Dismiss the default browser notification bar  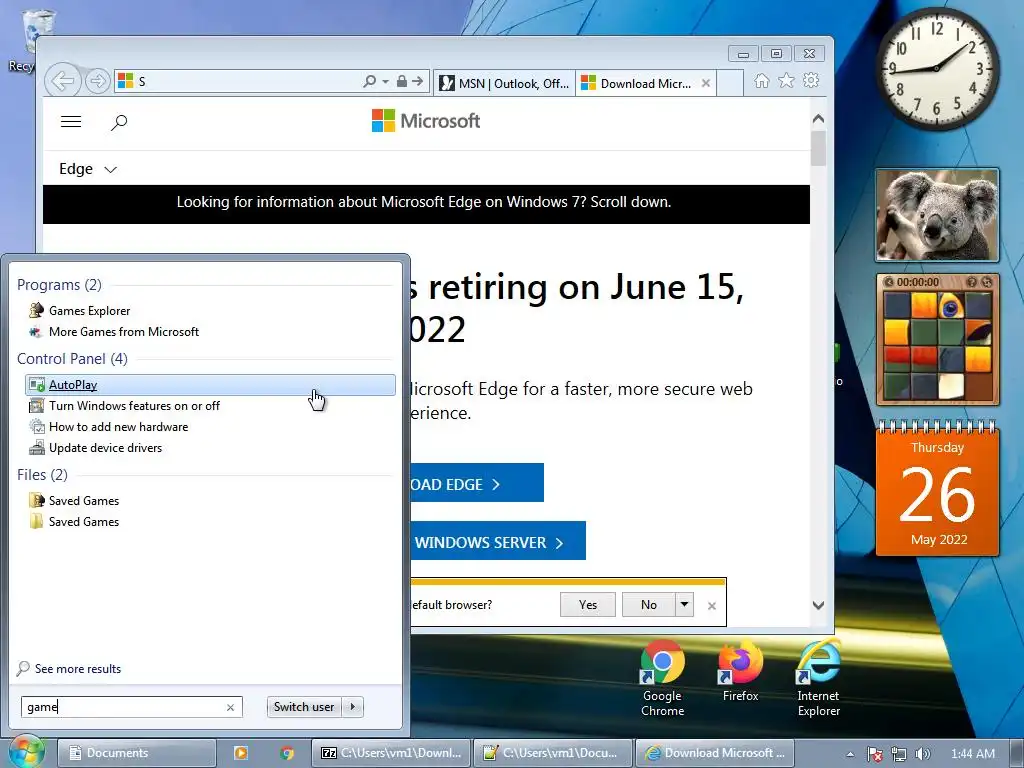tap(712, 606)
